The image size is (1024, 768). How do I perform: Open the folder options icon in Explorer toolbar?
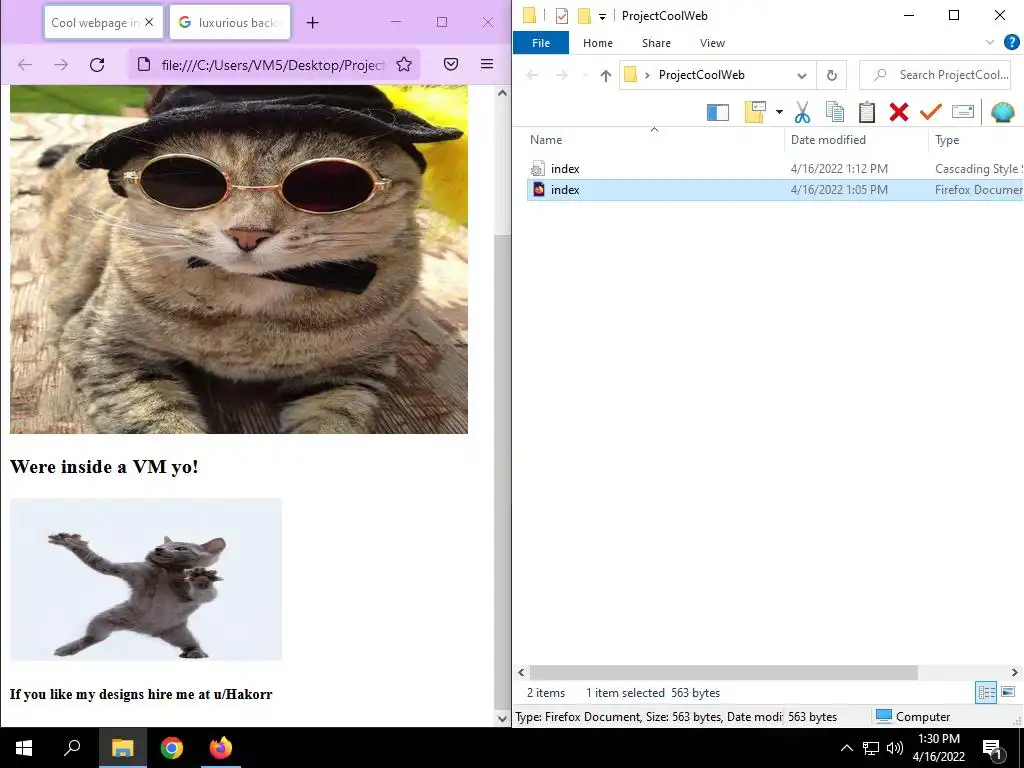[x=755, y=112]
